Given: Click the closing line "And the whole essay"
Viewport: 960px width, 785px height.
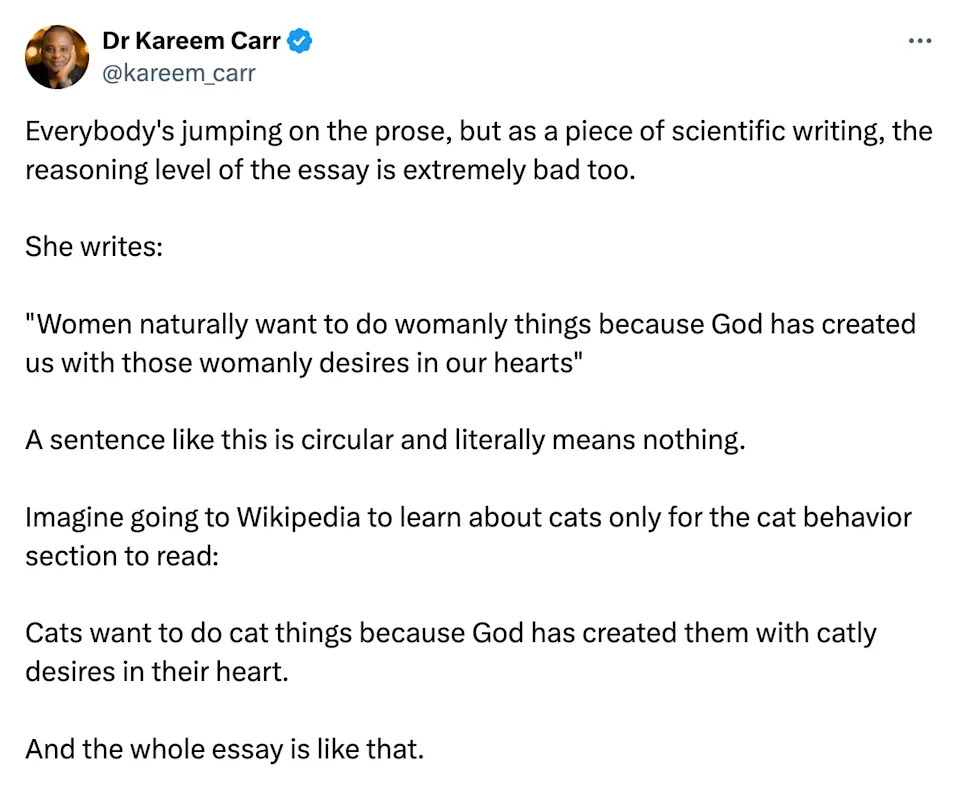Looking at the screenshot, I should 224,748.
